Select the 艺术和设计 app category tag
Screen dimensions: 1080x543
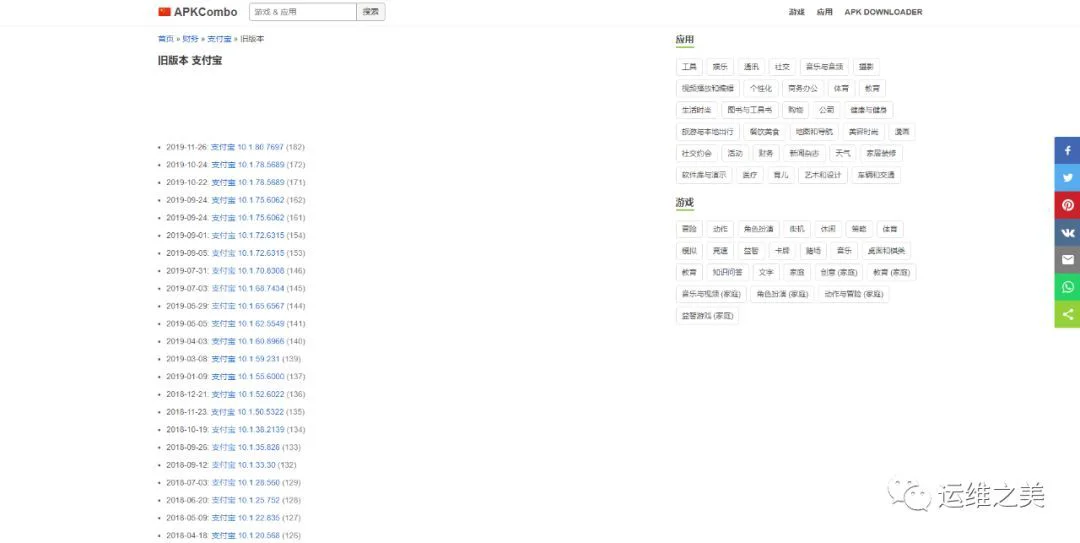click(x=823, y=175)
